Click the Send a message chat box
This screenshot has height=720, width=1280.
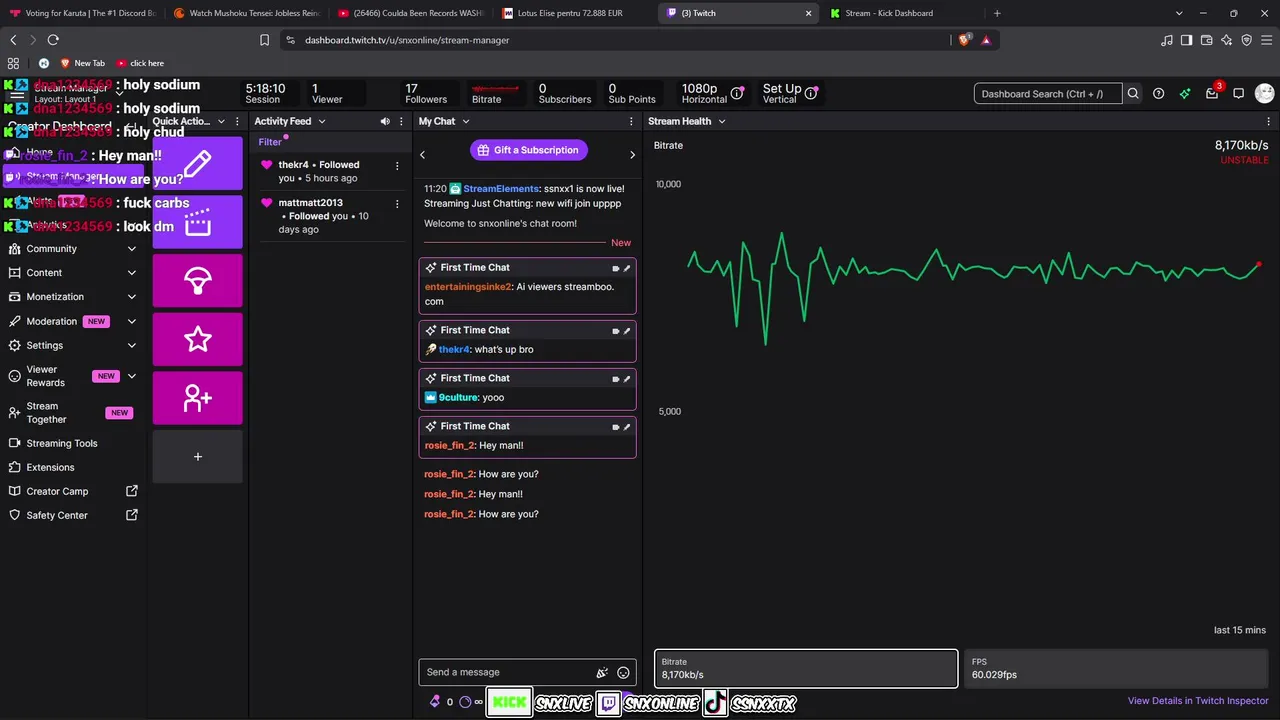coord(508,672)
